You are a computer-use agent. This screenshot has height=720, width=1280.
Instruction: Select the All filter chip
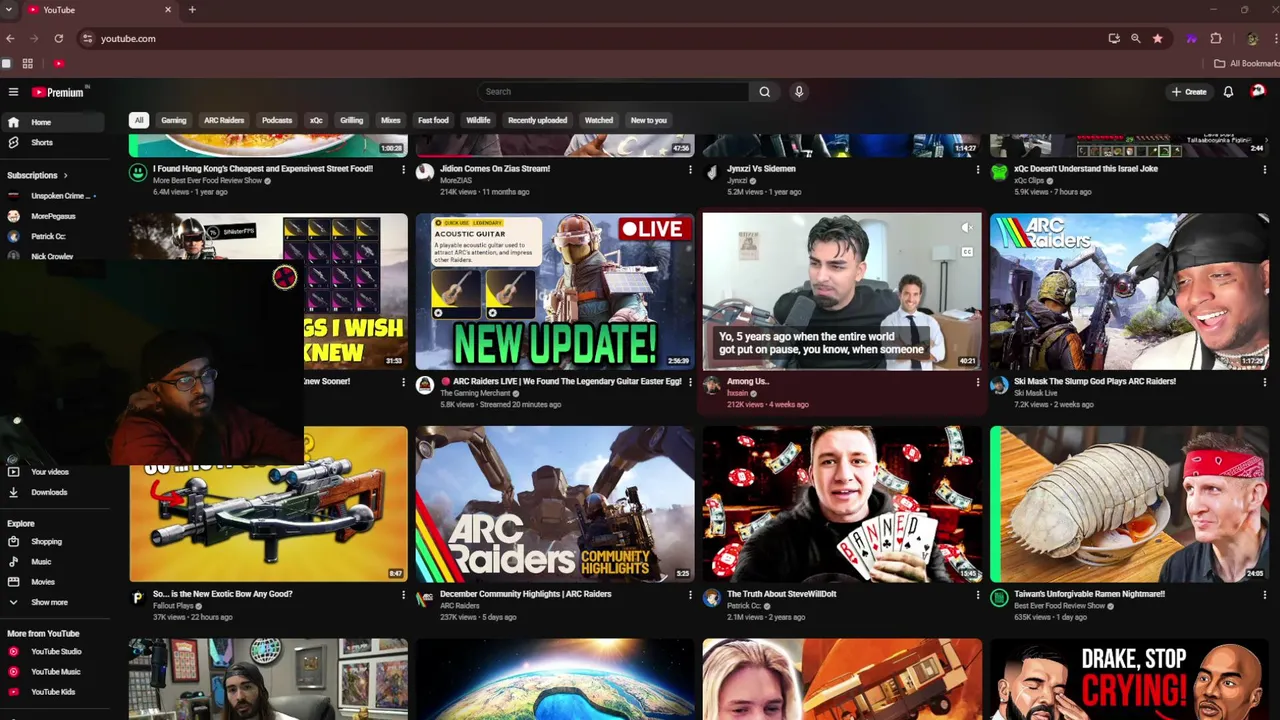pyautogui.click(x=139, y=120)
